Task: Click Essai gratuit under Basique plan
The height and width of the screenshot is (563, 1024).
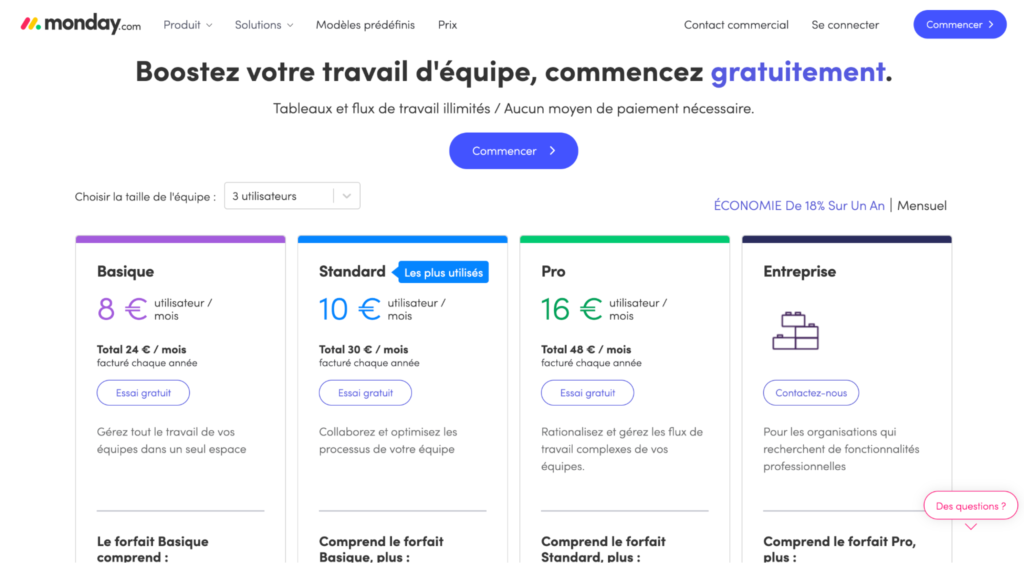Action: click(x=143, y=393)
